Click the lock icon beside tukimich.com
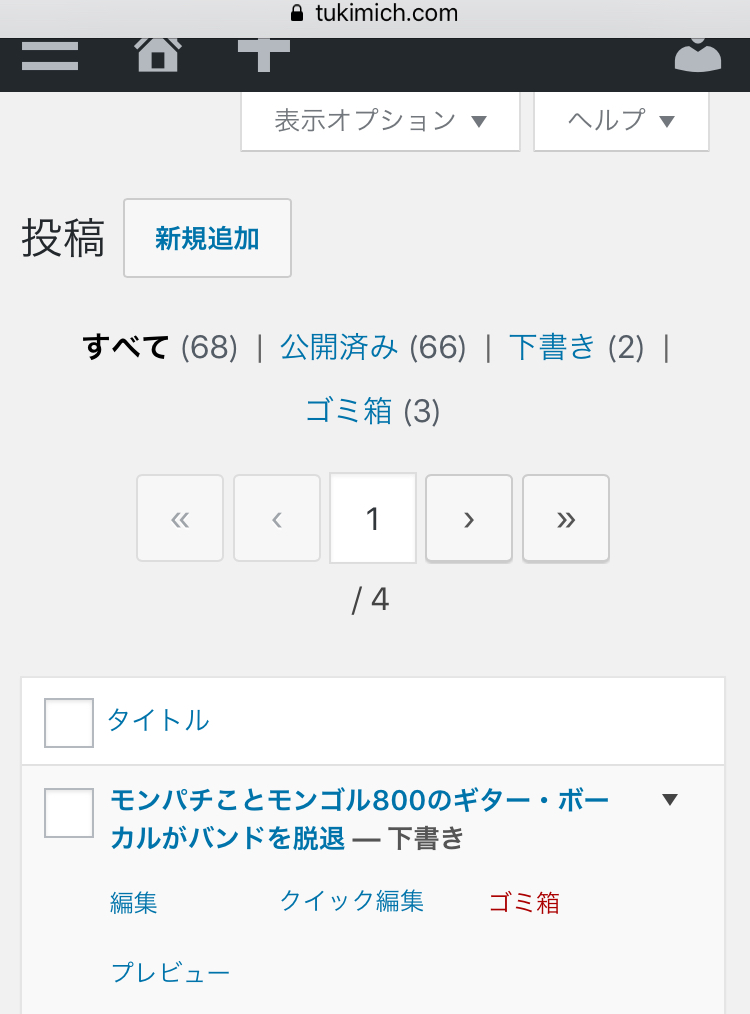The image size is (750, 1014). pyautogui.click(x=297, y=13)
